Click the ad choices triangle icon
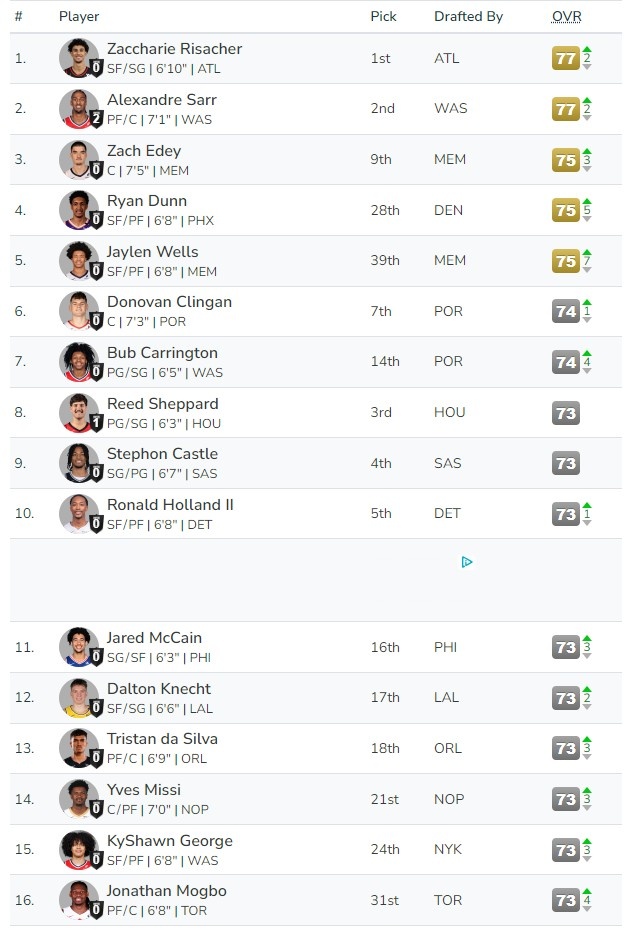The image size is (628, 930). pyautogui.click(x=467, y=562)
